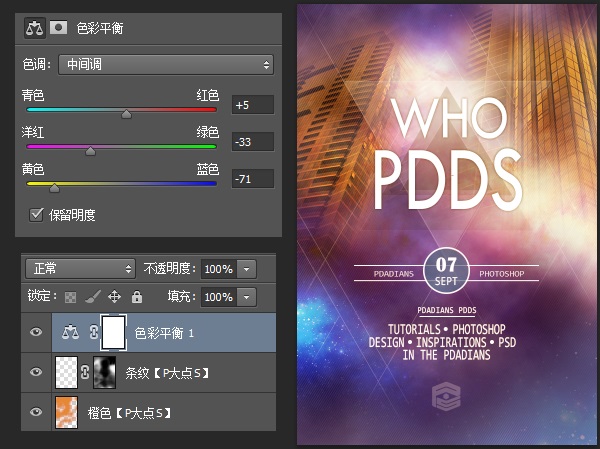Click the 黄色 yellow label
The height and width of the screenshot is (449, 600).
pos(33,169)
